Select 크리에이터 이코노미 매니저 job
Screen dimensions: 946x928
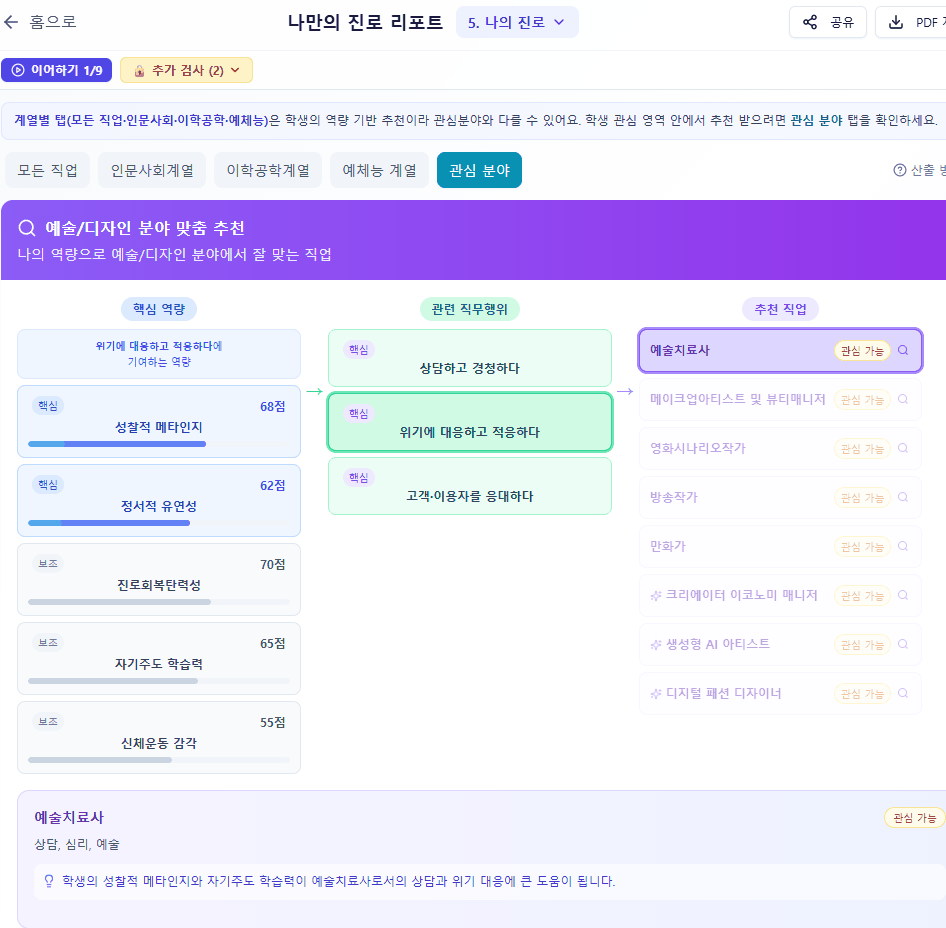tap(780, 596)
